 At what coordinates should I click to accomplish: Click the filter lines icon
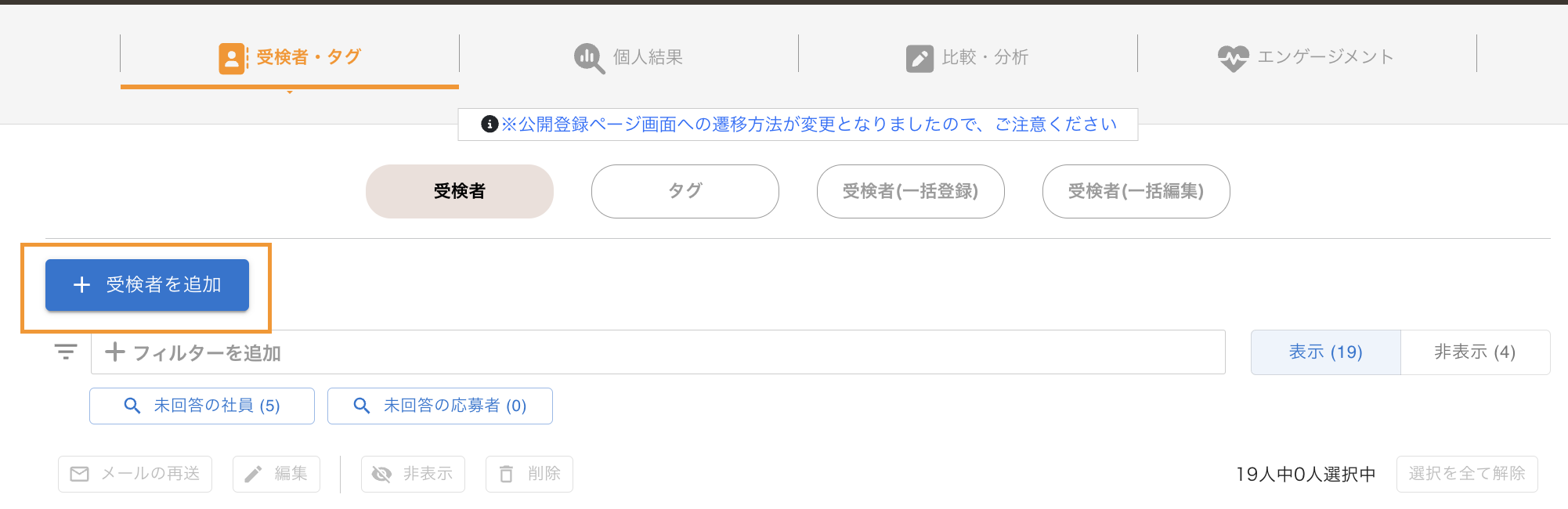click(x=66, y=352)
